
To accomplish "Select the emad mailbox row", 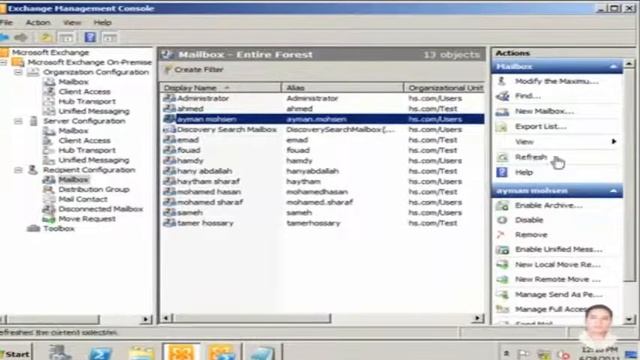I will click(x=322, y=140).
